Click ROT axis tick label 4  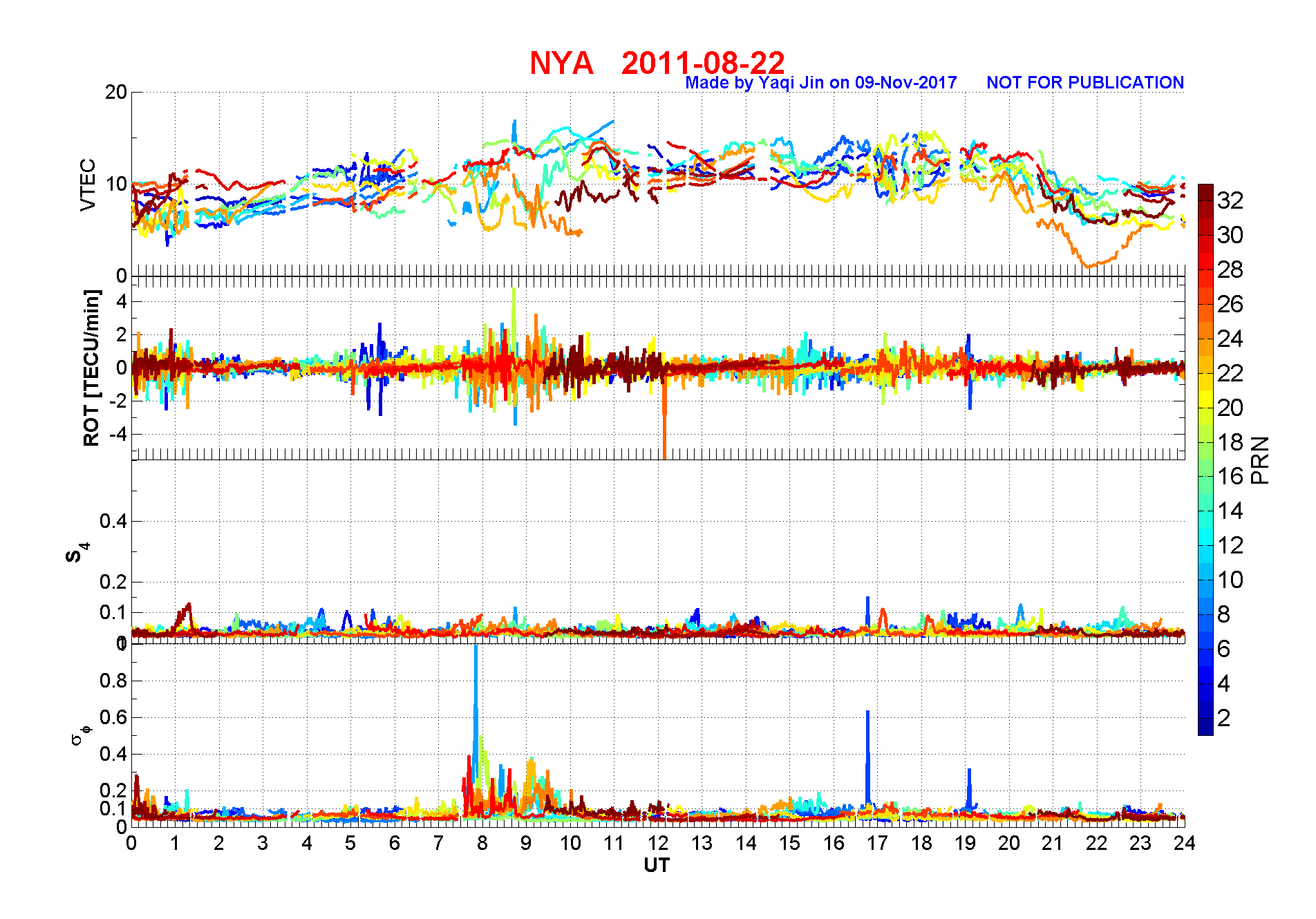[122, 301]
